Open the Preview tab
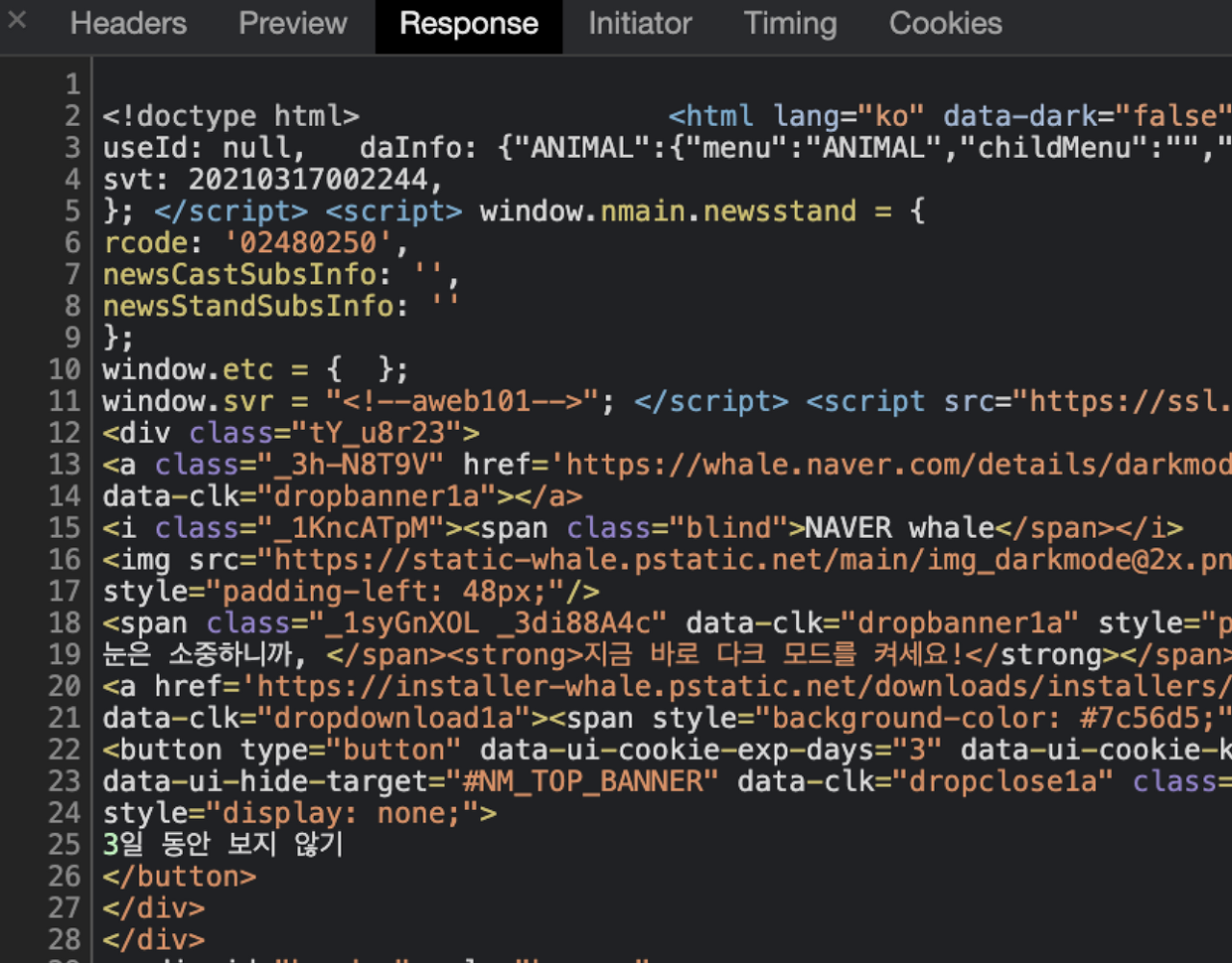The width and height of the screenshot is (1232, 963). (293, 24)
